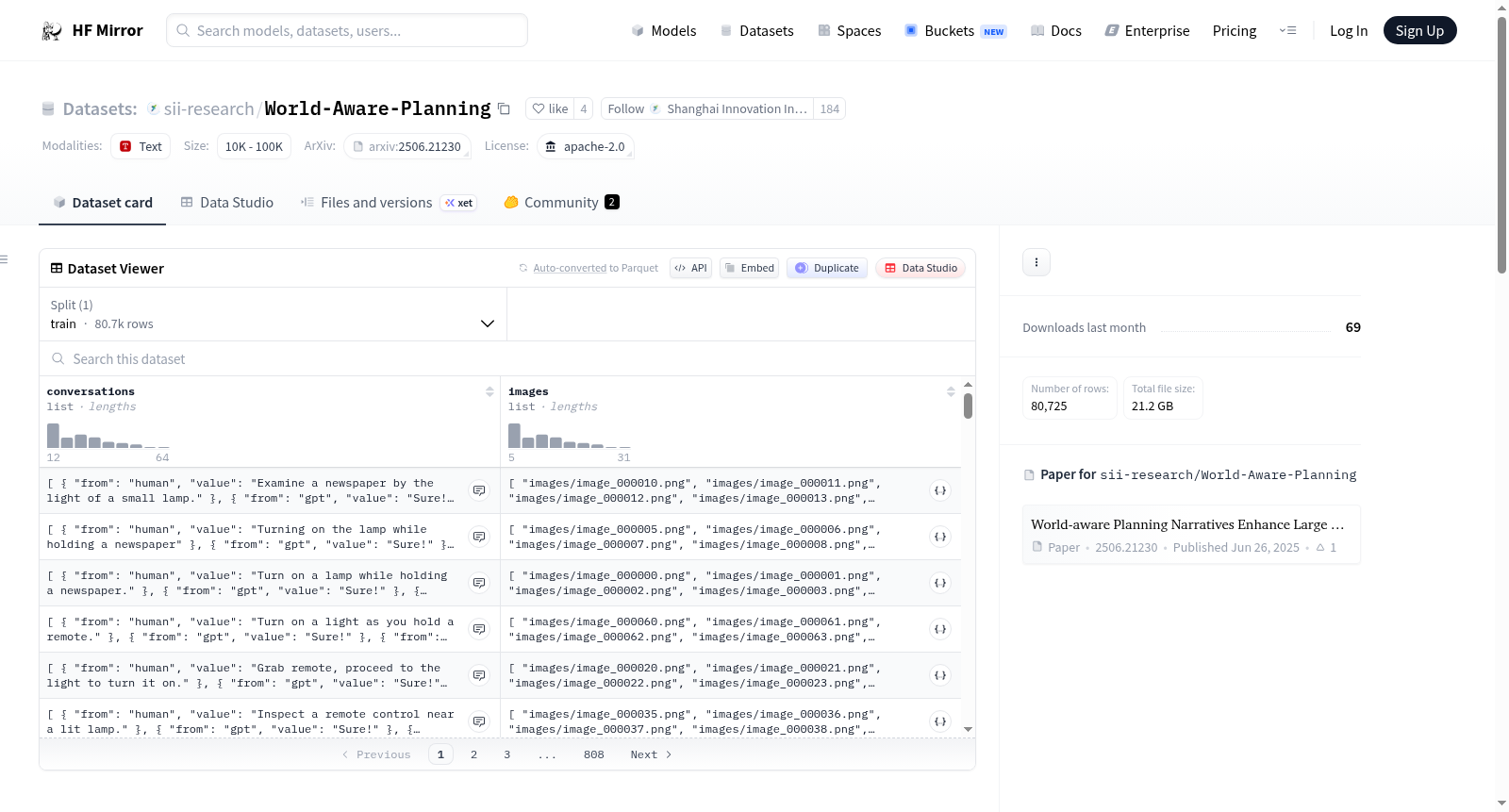Click the dataset viewer scroll down arrow
The image size is (1509, 812).
968,729
